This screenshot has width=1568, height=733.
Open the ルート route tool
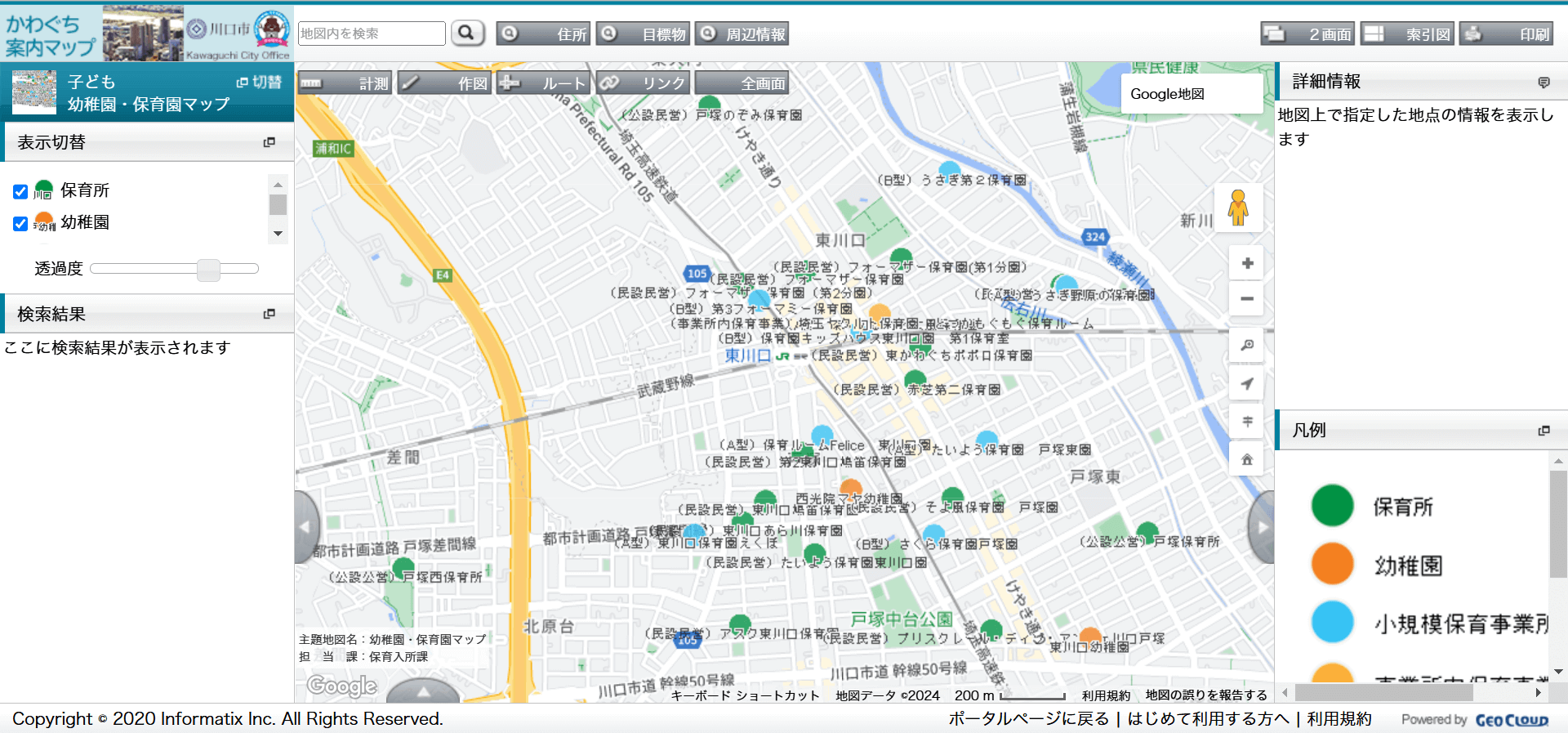point(543,83)
